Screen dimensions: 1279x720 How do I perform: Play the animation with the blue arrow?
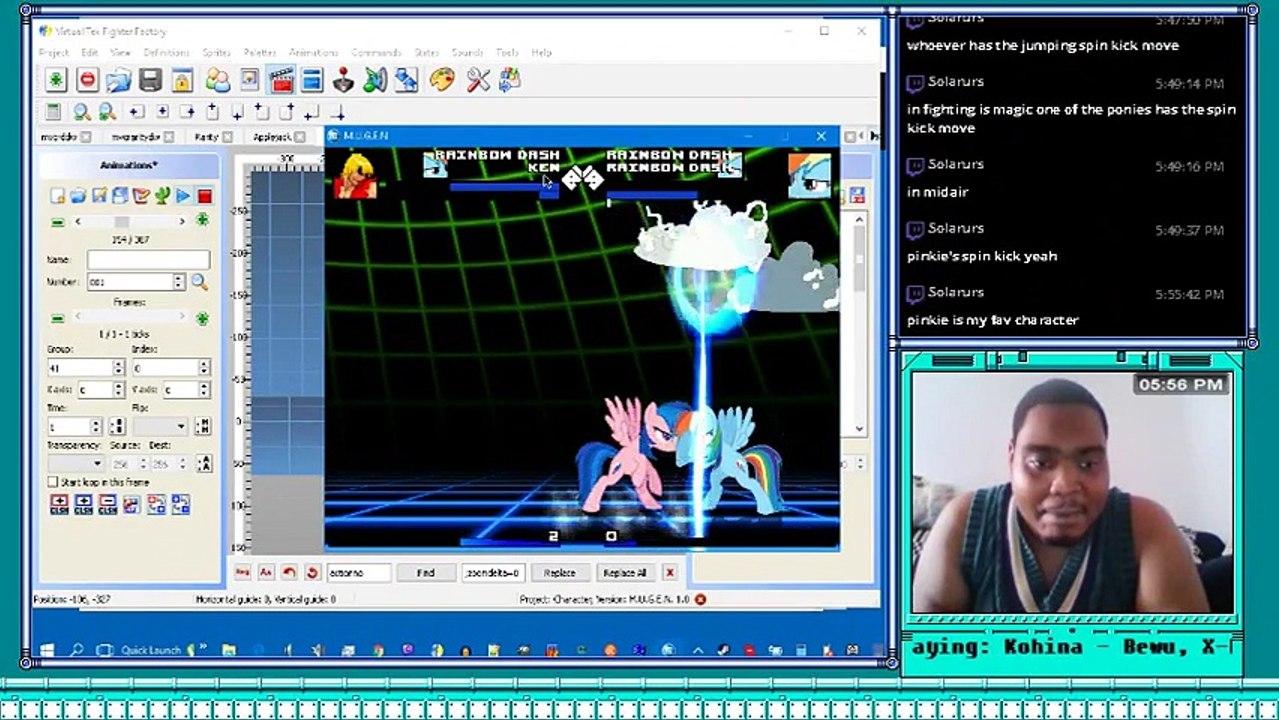183,196
